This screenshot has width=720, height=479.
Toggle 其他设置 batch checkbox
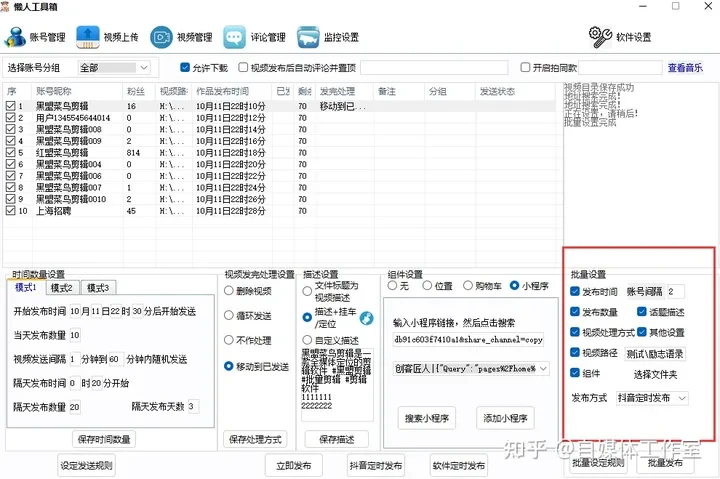[x=642, y=332]
